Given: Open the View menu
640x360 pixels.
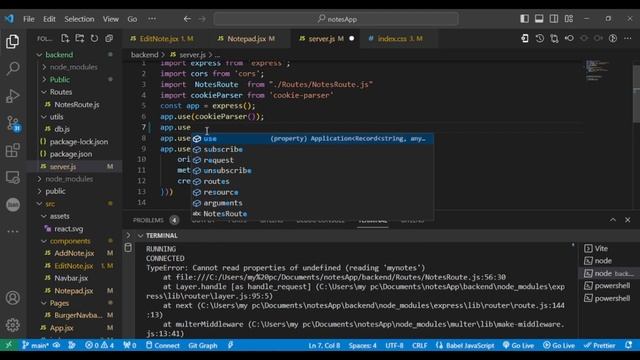Looking at the screenshot, I should [x=111, y=19].
